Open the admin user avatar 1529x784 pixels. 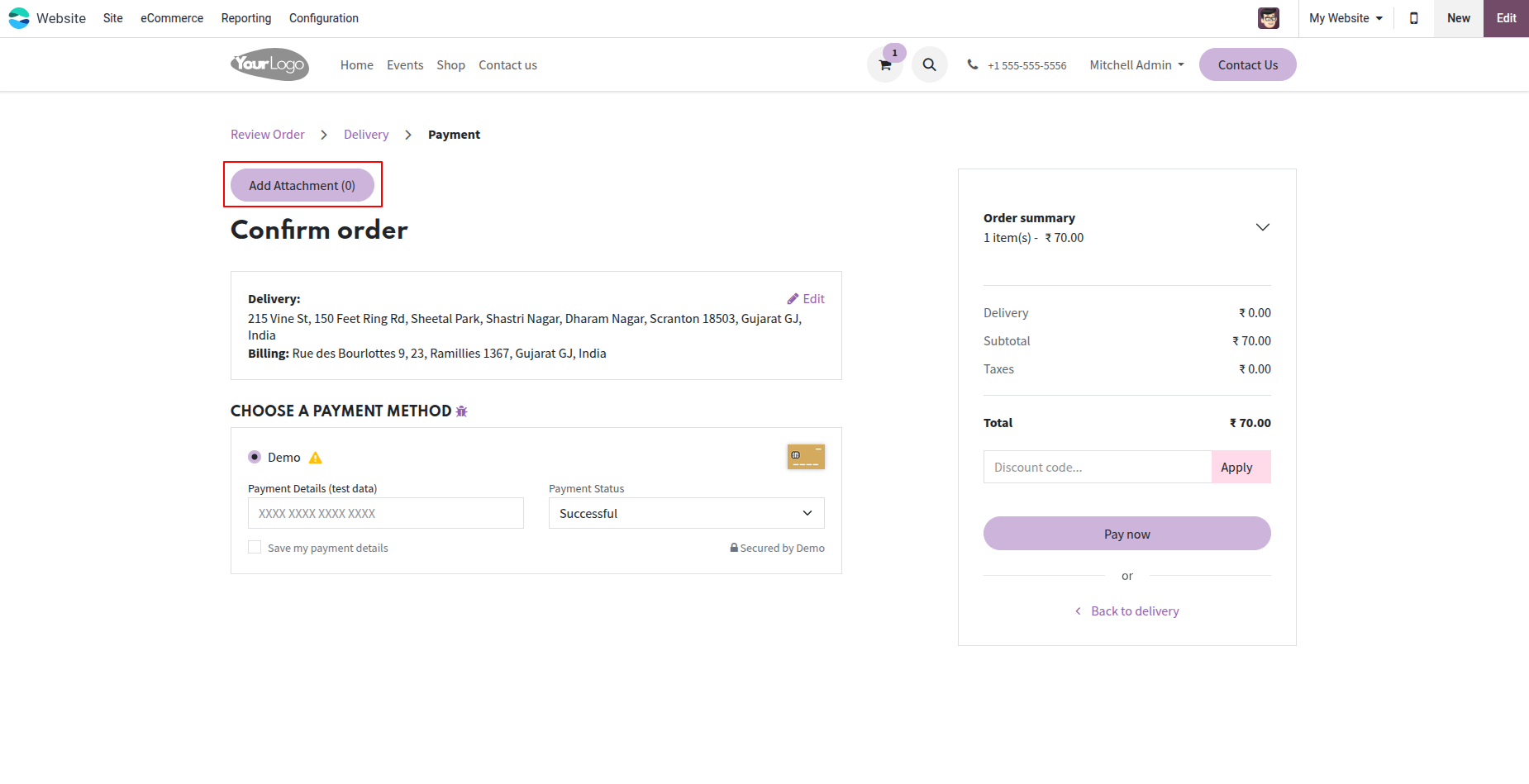1269,18
